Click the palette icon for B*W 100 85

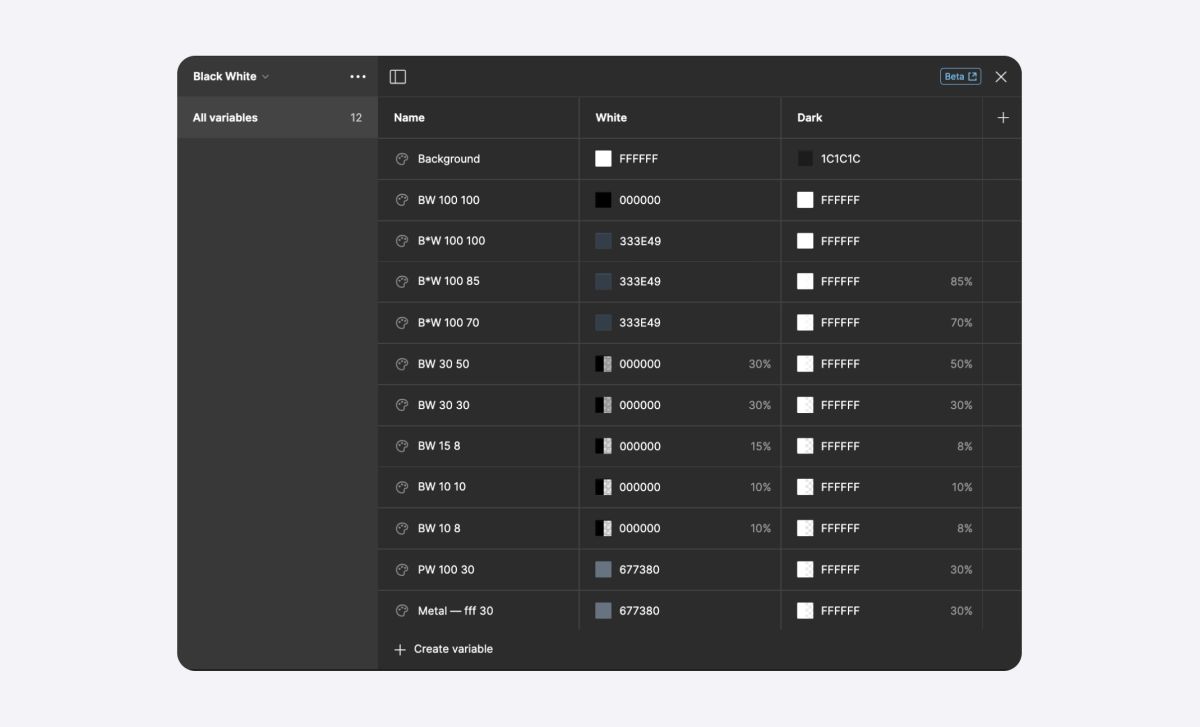[x=402, y=282]
